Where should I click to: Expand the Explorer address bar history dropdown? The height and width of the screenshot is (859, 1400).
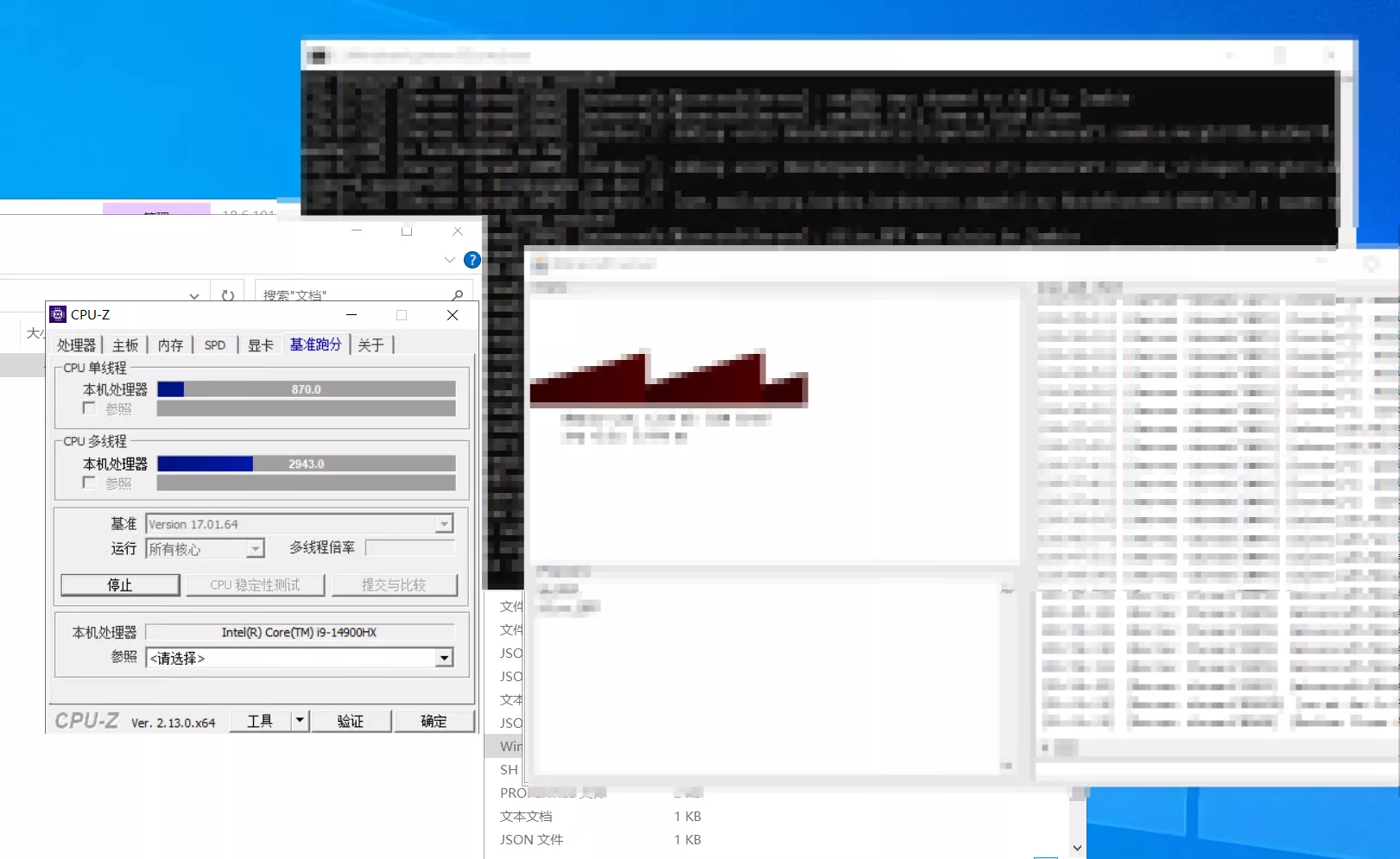(x=194, y=296)
